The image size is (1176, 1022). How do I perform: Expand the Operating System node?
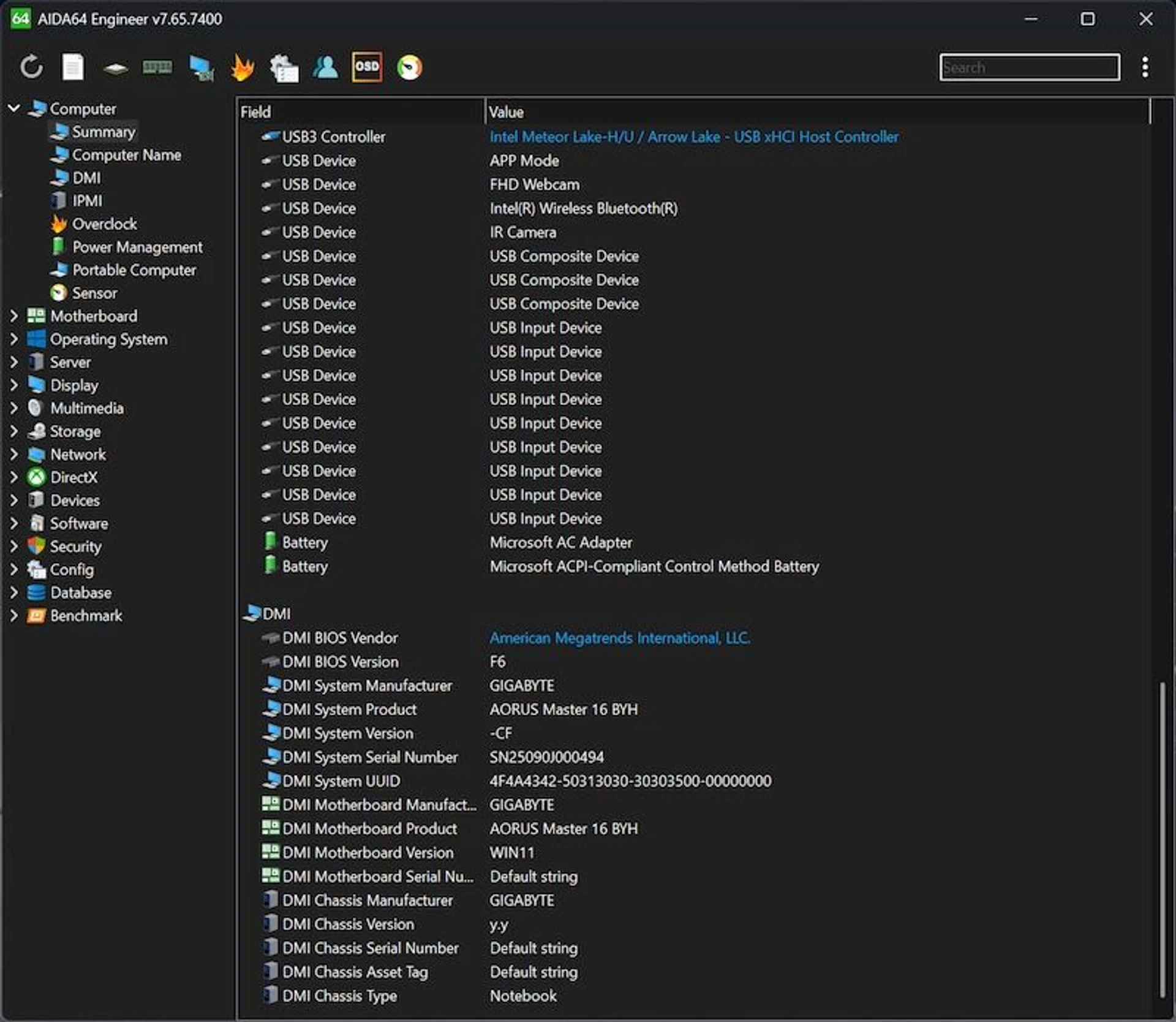pyautogui.click(x=13, y=339)
